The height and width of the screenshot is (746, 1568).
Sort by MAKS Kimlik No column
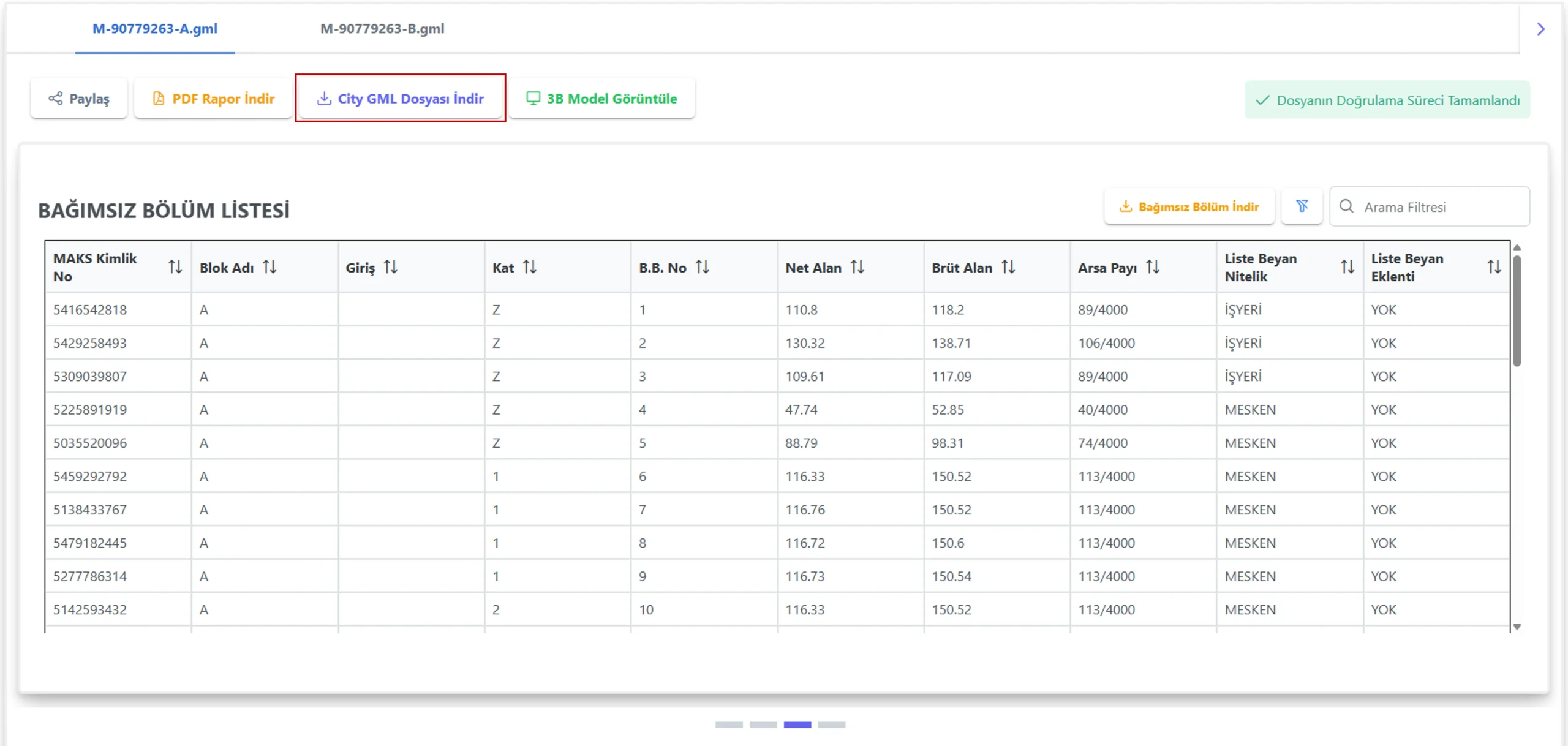175,267
